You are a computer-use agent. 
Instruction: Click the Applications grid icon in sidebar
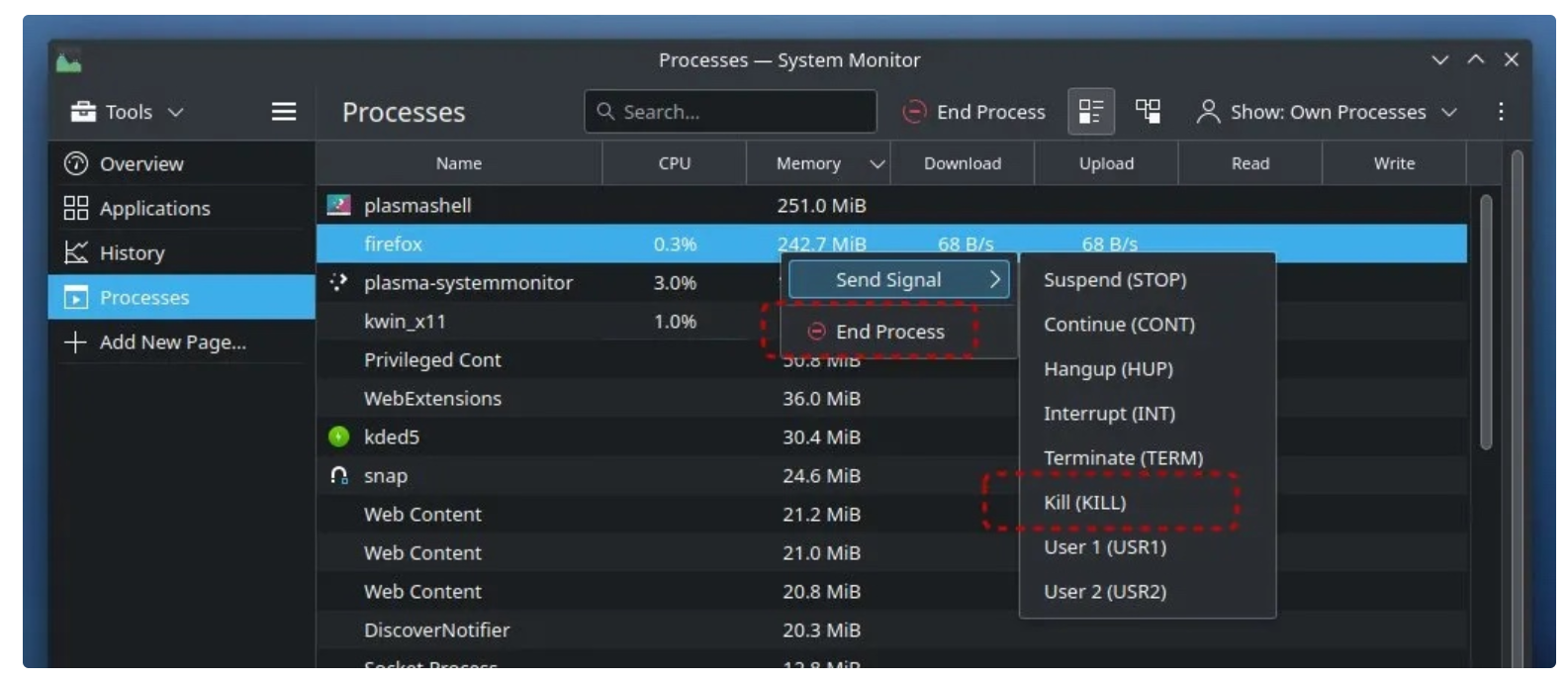76,208
